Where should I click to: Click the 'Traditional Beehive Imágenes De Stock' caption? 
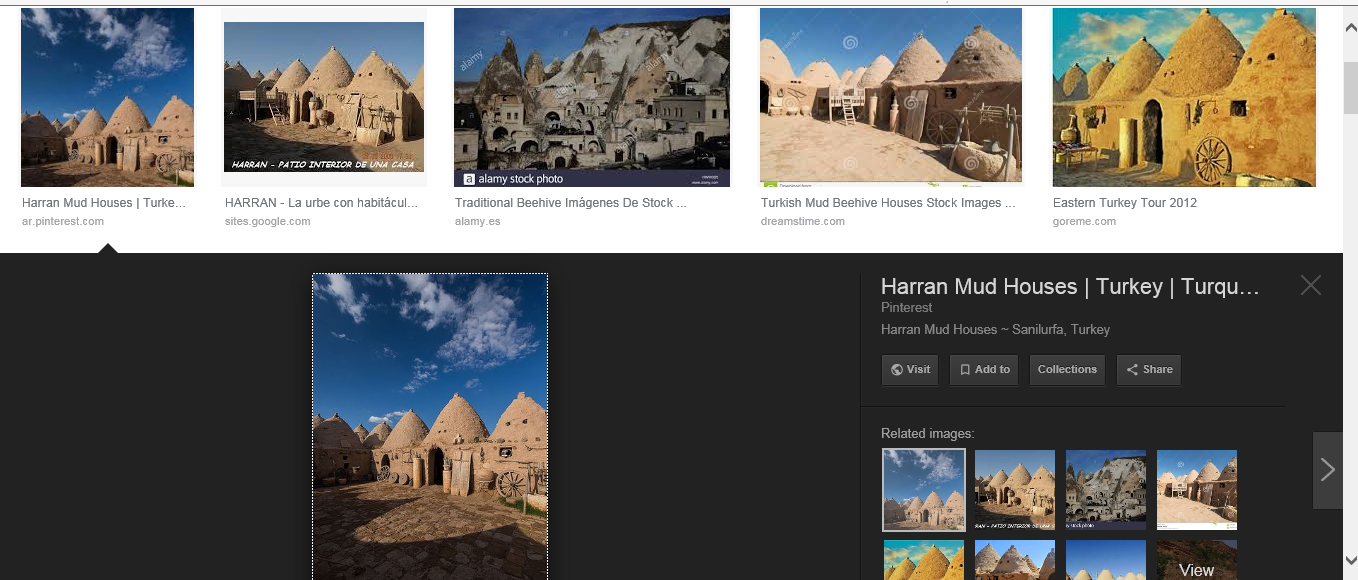[x=571, y=203]
